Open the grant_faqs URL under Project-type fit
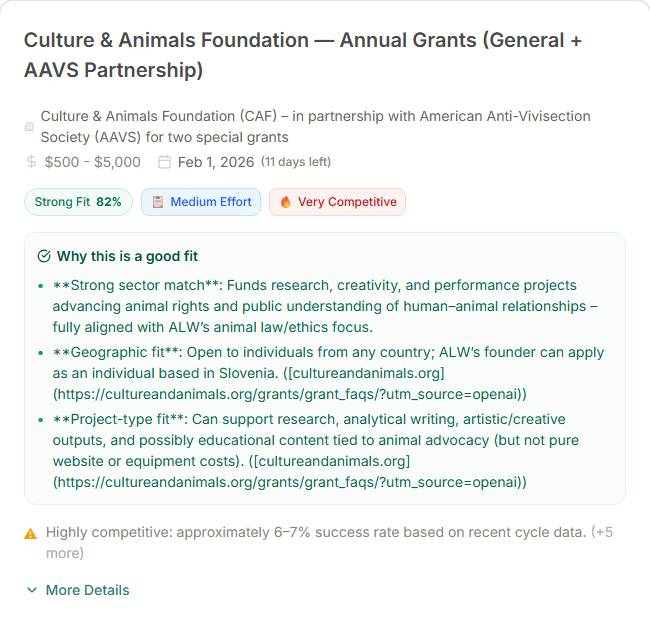Image resolution: width=650 pixels, height=620 pixels. tap(290, 482)
